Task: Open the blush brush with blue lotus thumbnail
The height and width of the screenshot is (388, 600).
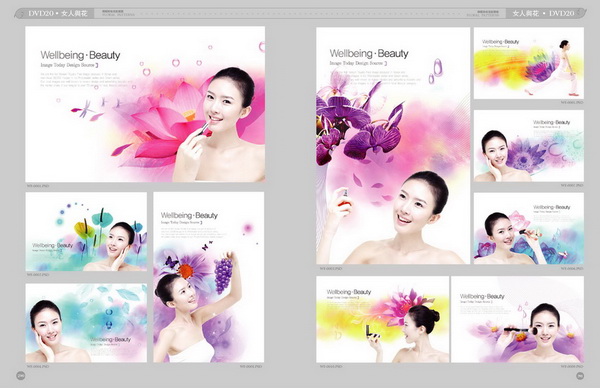Action: click(x=529, y=228)
